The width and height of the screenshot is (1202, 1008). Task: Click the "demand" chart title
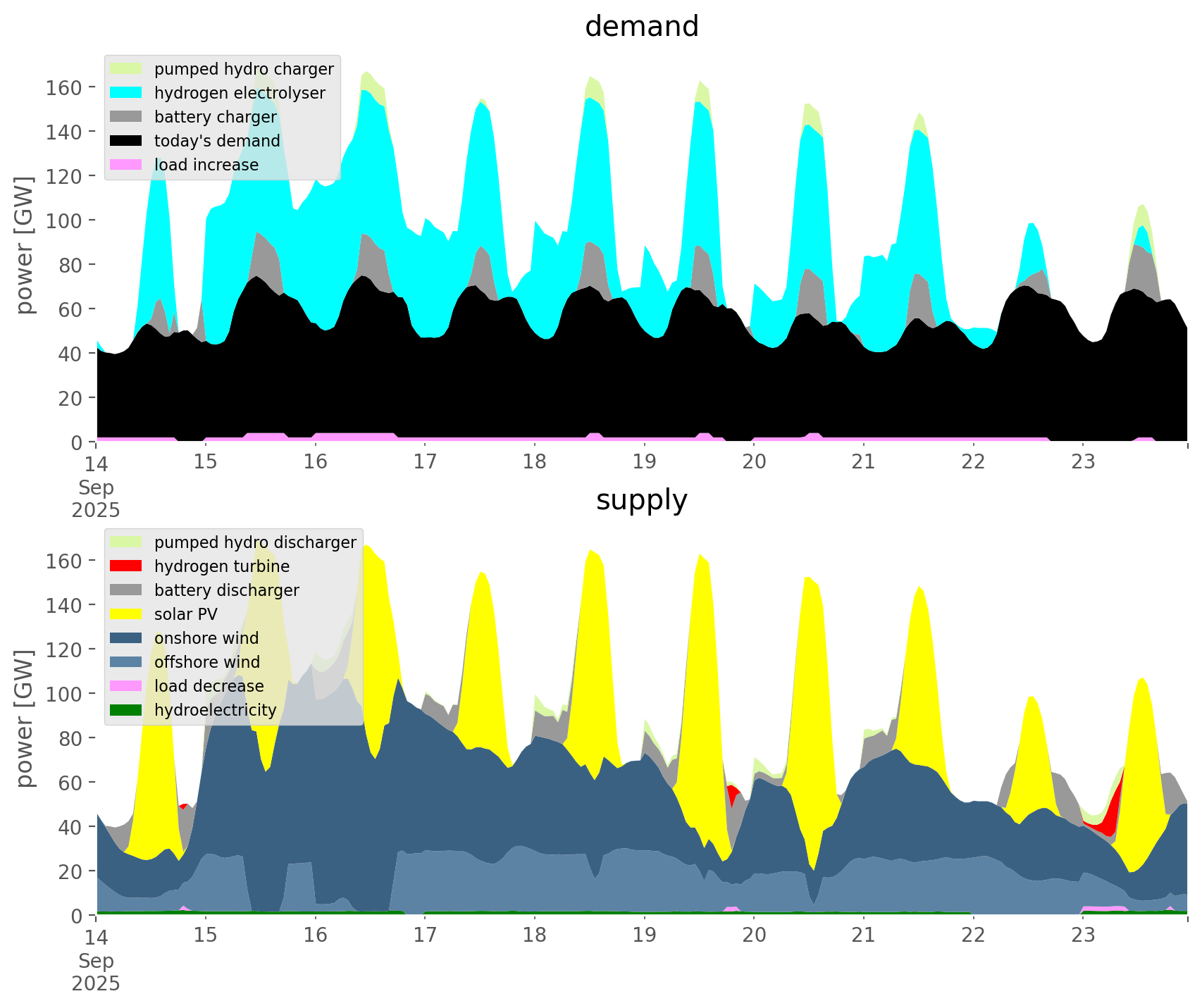(641, 27)
